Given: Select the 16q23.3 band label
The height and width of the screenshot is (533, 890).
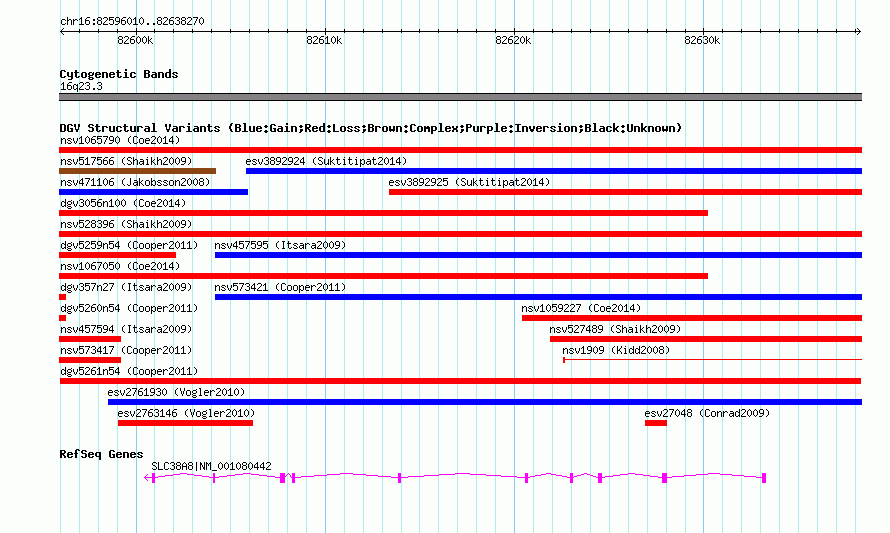Looking at the screenshot, I should pos(81,86).
